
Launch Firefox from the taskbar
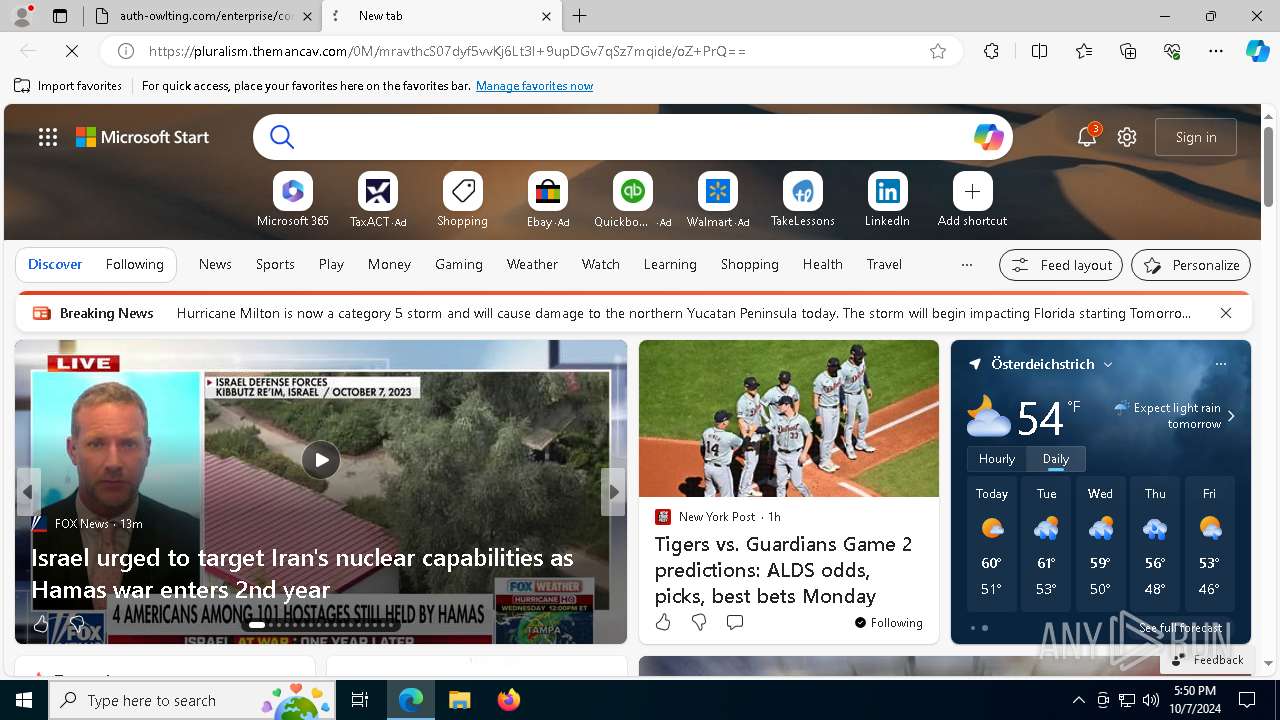coord(508,700)
